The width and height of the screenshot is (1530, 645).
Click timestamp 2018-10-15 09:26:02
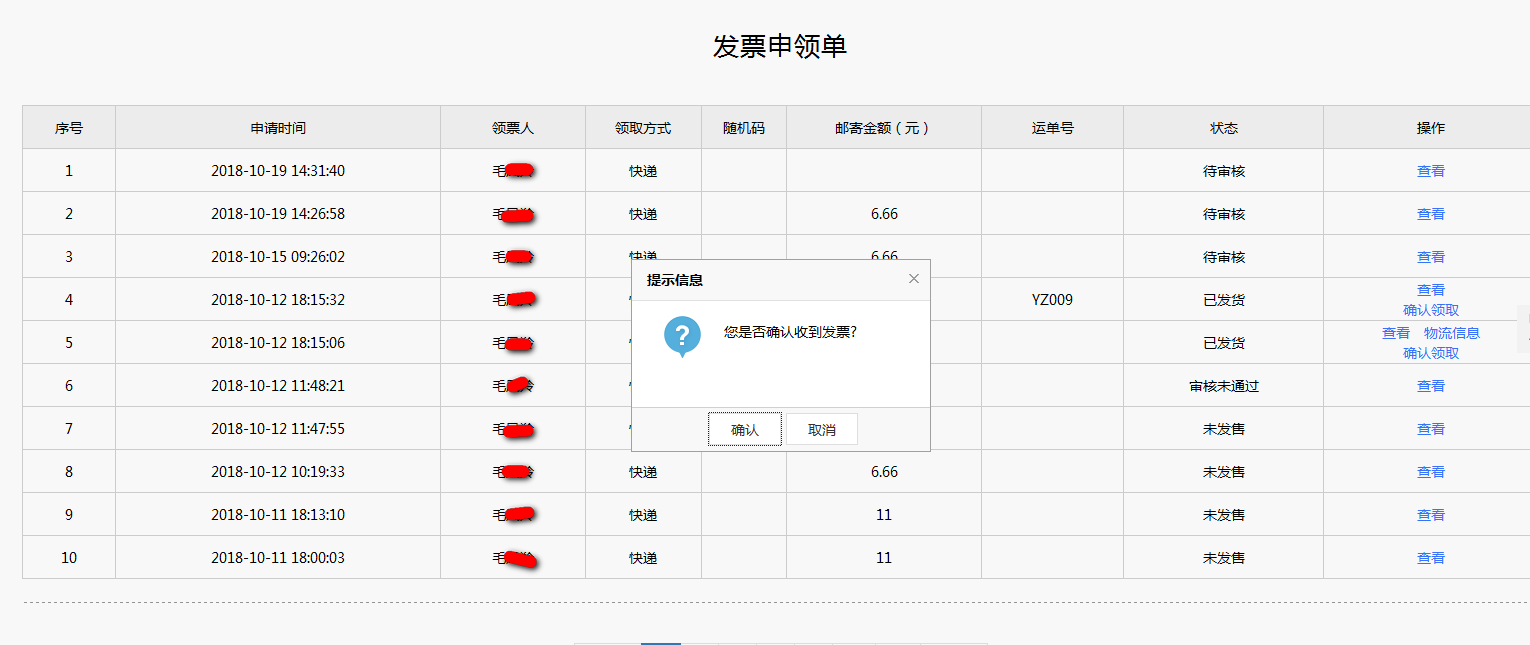[278, 257]
